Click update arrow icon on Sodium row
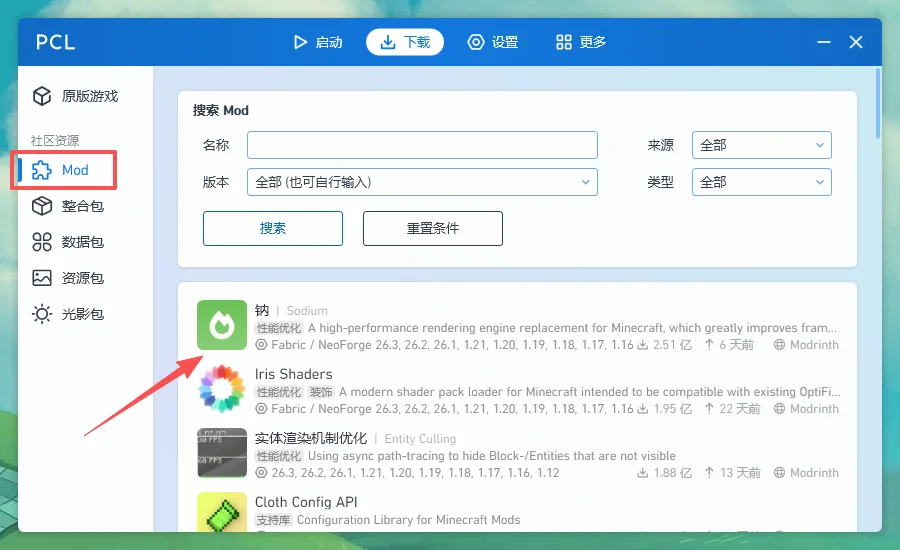Screen dimensions: 900x550 [x=709, y=344]
